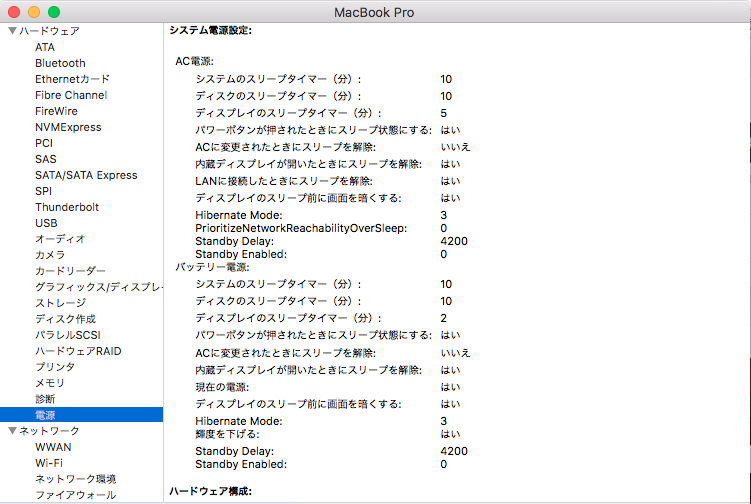Zoom the window with green button
The width and height of the screenshot is (751, 504).
coord(54,12)
